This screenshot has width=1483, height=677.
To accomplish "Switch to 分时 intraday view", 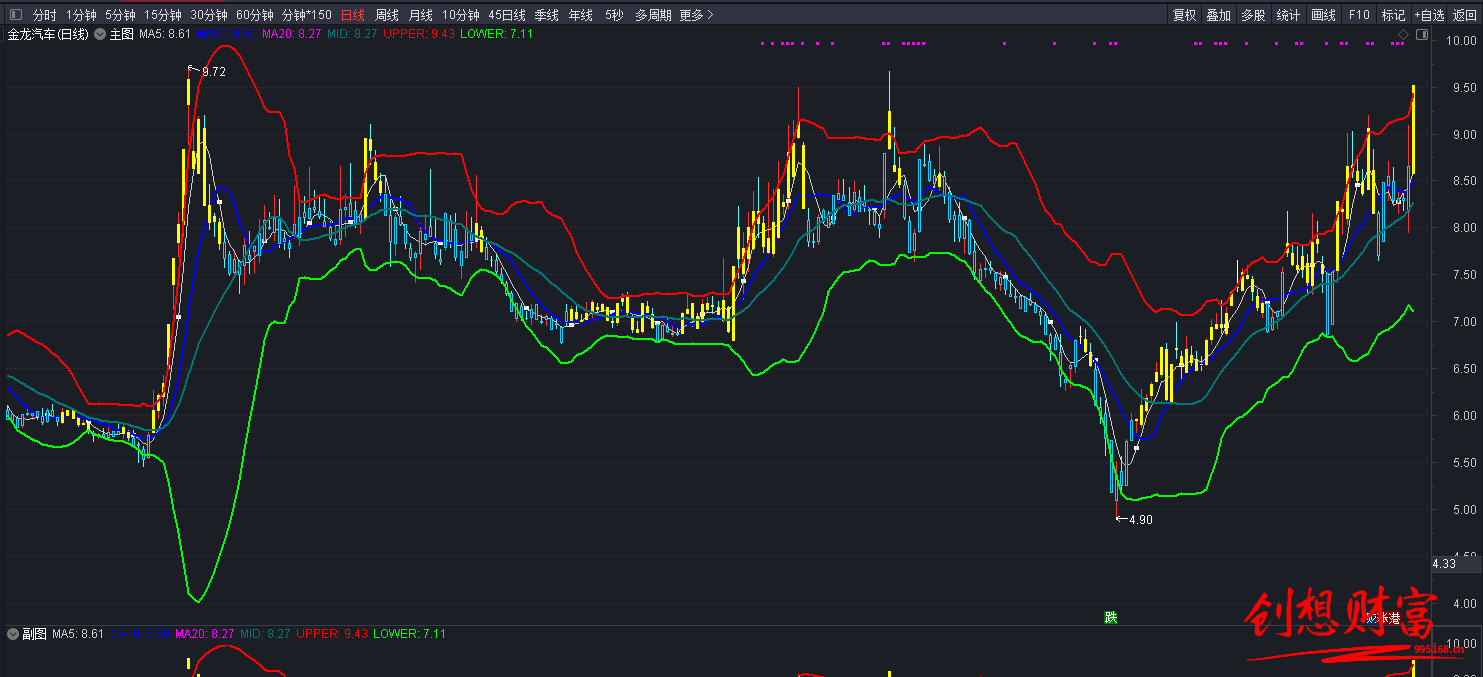I will [x=44, y=15].
